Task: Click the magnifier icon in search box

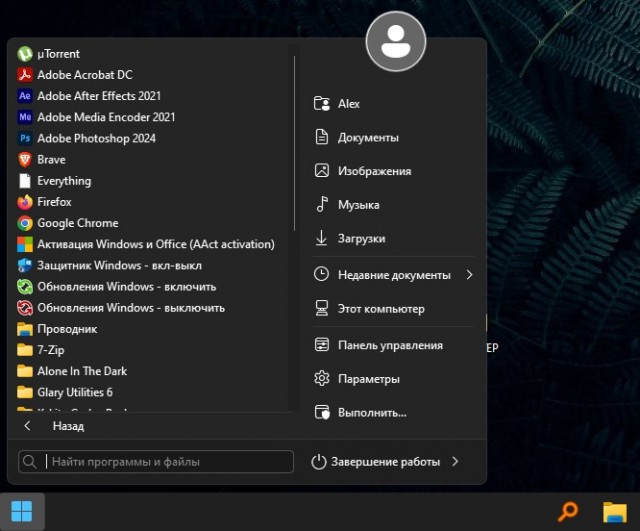Action: tap(29, 462)
